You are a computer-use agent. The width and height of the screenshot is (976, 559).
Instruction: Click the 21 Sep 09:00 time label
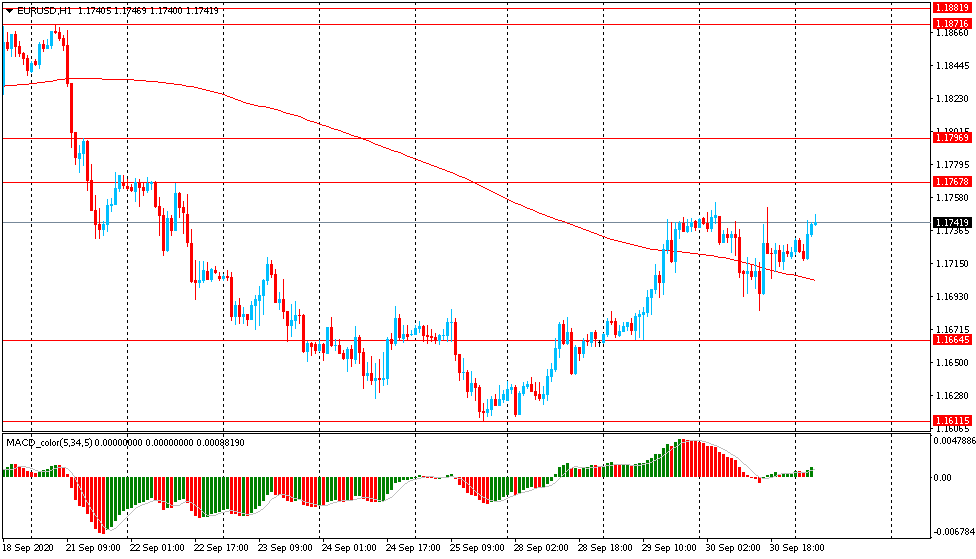click(x=93, y=548)
